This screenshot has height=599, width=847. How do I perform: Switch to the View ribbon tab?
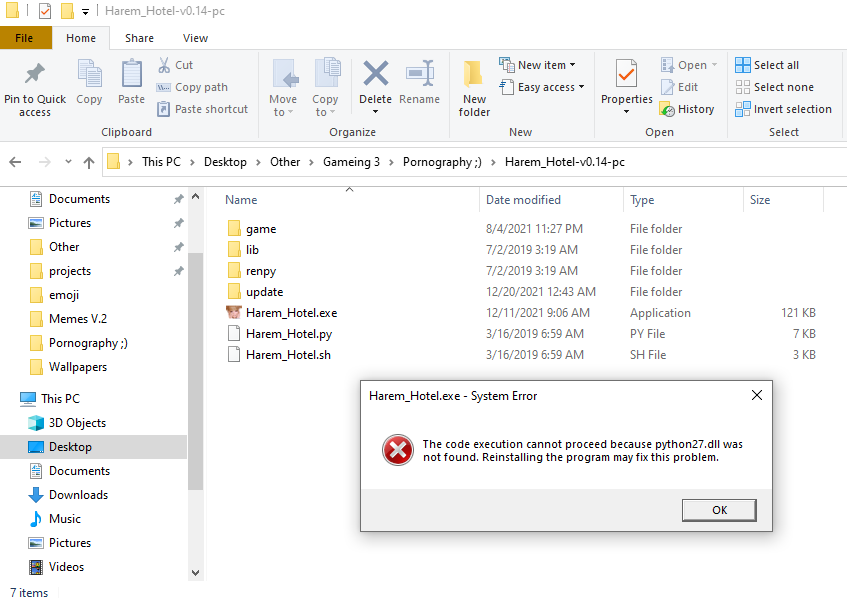pos(195,38)
